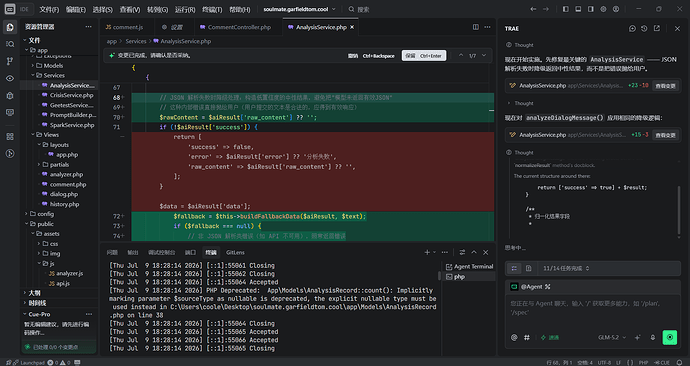The width and height of the screenshot is (690, 366).
Task: Open the Source Control activity icon
Action: (10, 61)
